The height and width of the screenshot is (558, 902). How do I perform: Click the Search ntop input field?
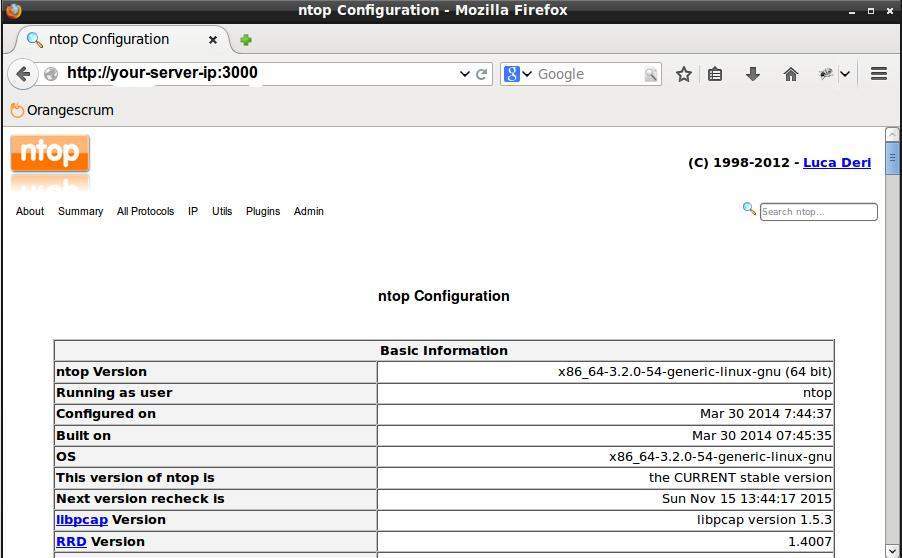819,212
